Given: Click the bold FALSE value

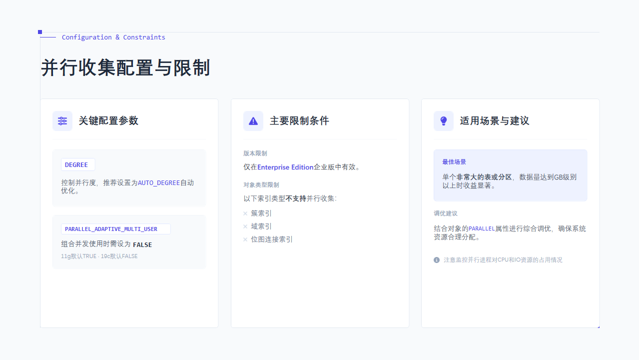Looking at the screenshot, I should (x=142, y=245).
